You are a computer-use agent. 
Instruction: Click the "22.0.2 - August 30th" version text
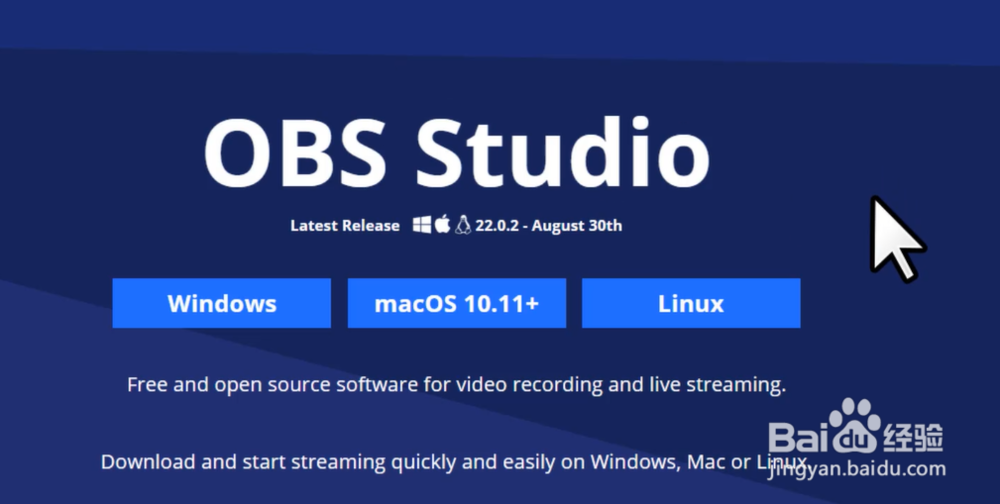click(548, 225)
